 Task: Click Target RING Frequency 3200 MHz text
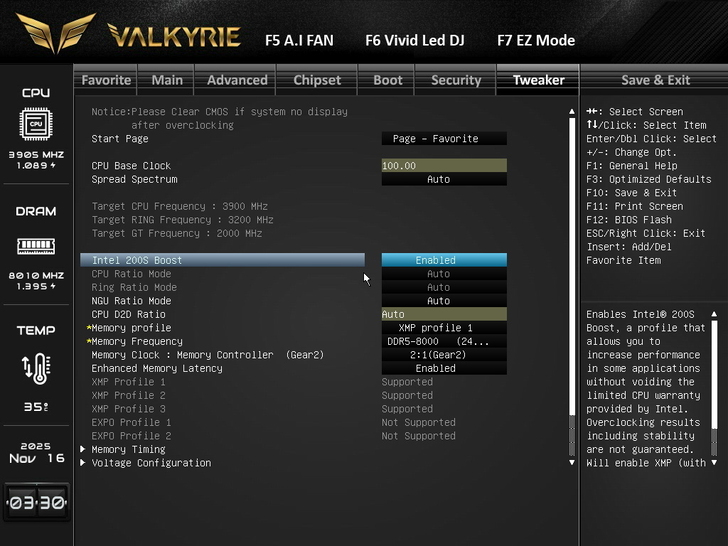click(x=182, y=220)
